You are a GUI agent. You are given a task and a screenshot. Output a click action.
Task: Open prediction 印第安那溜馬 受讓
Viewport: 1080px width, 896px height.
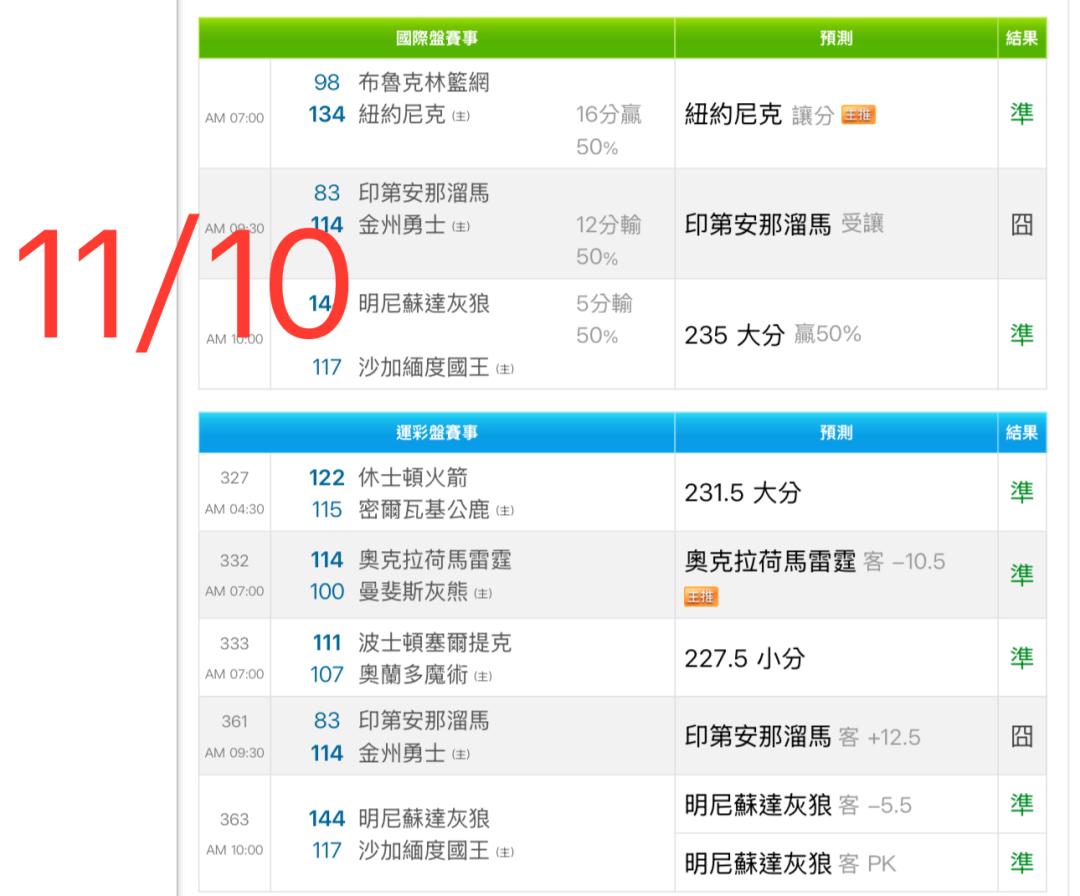click(x=784, y=225)
